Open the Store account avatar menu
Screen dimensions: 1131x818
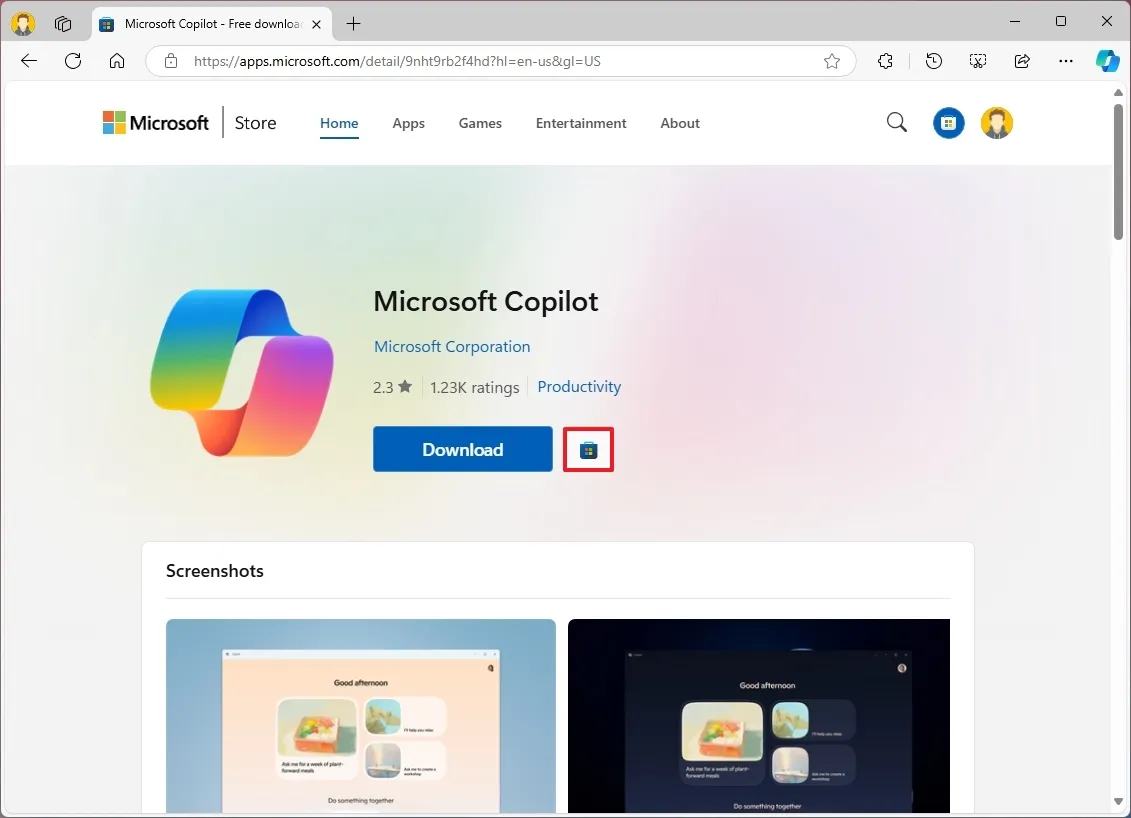[x=997, y=123]
